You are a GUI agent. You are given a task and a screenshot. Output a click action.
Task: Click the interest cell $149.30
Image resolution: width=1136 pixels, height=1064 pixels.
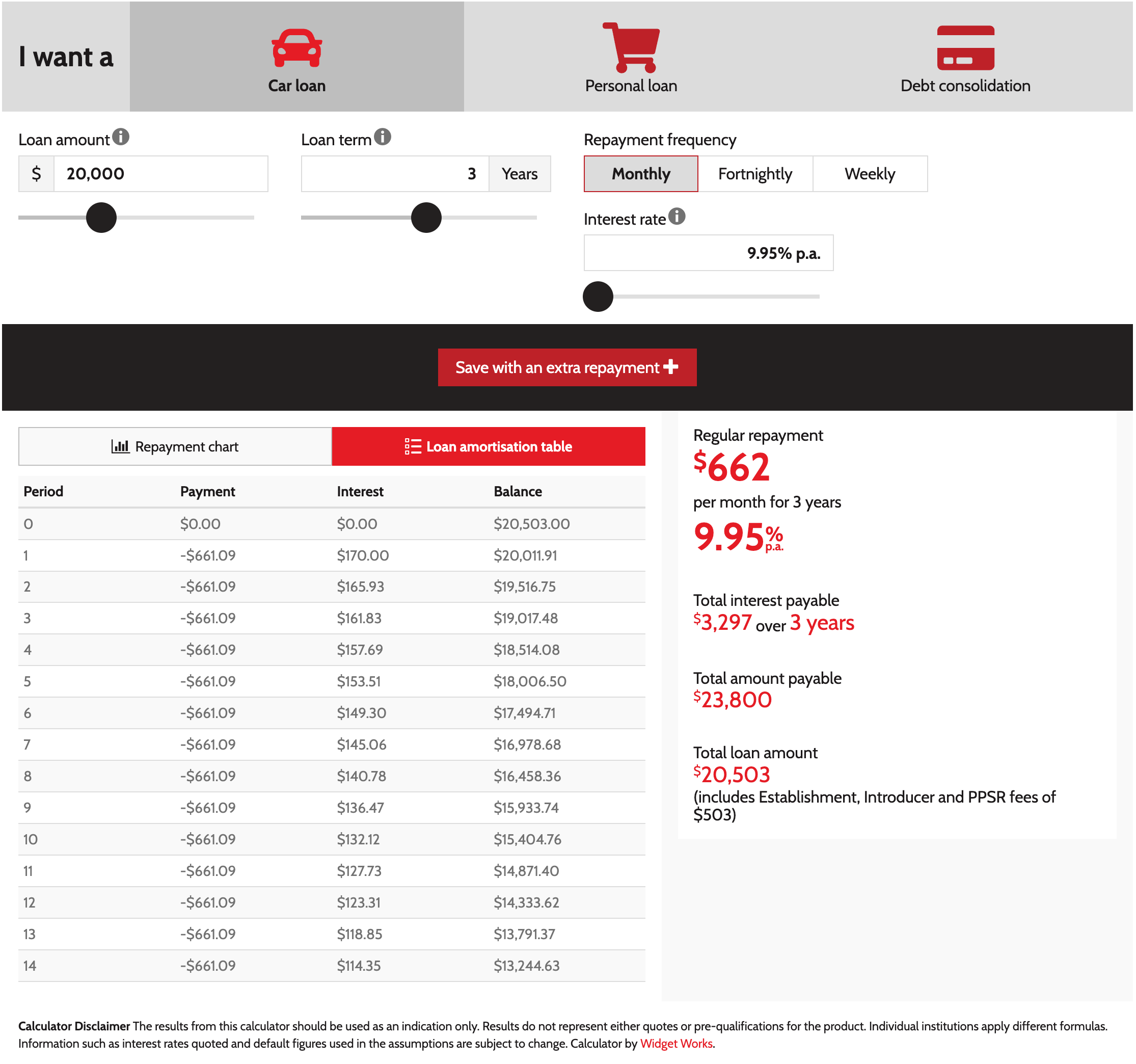point(362,713)
